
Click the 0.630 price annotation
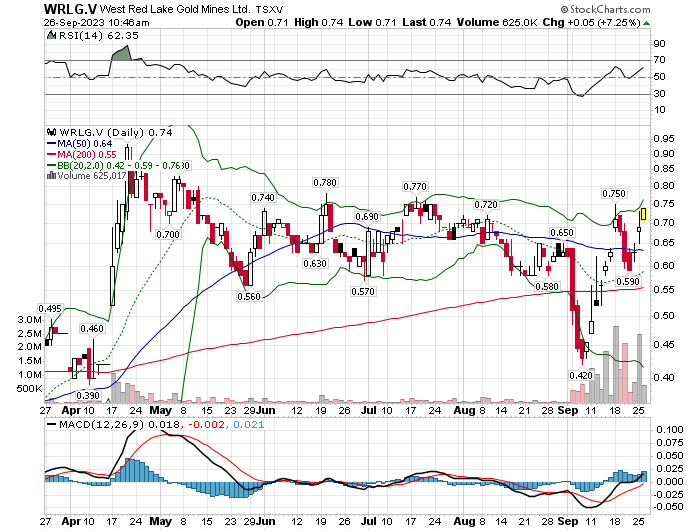[315, 263]
